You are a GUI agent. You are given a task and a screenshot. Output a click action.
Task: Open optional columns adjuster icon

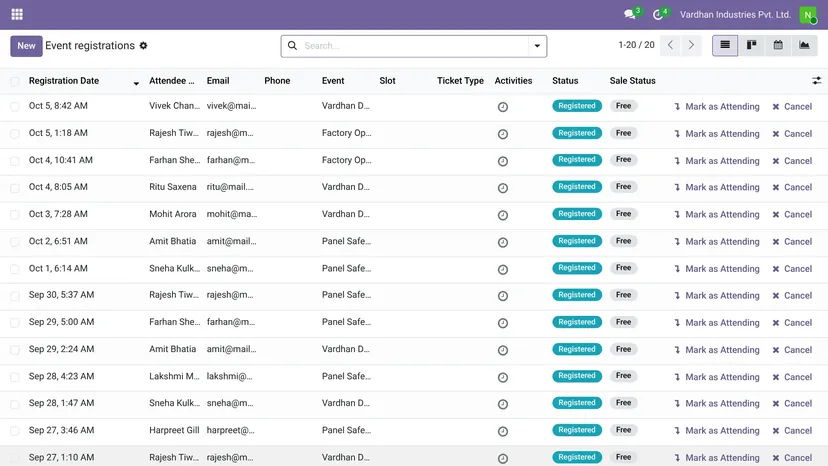tap(816, 81)
